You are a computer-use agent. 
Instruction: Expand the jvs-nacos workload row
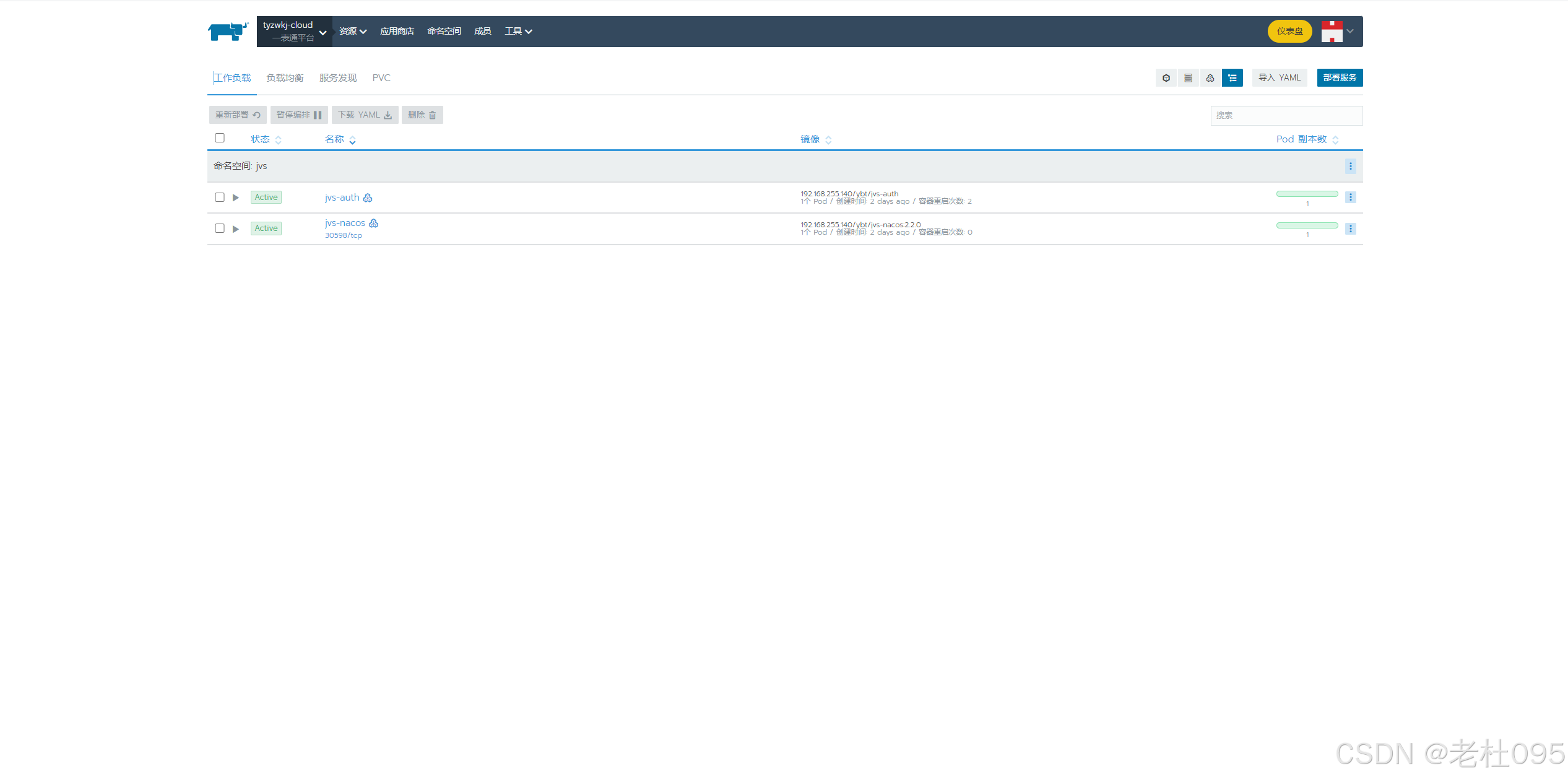point(236,229)
